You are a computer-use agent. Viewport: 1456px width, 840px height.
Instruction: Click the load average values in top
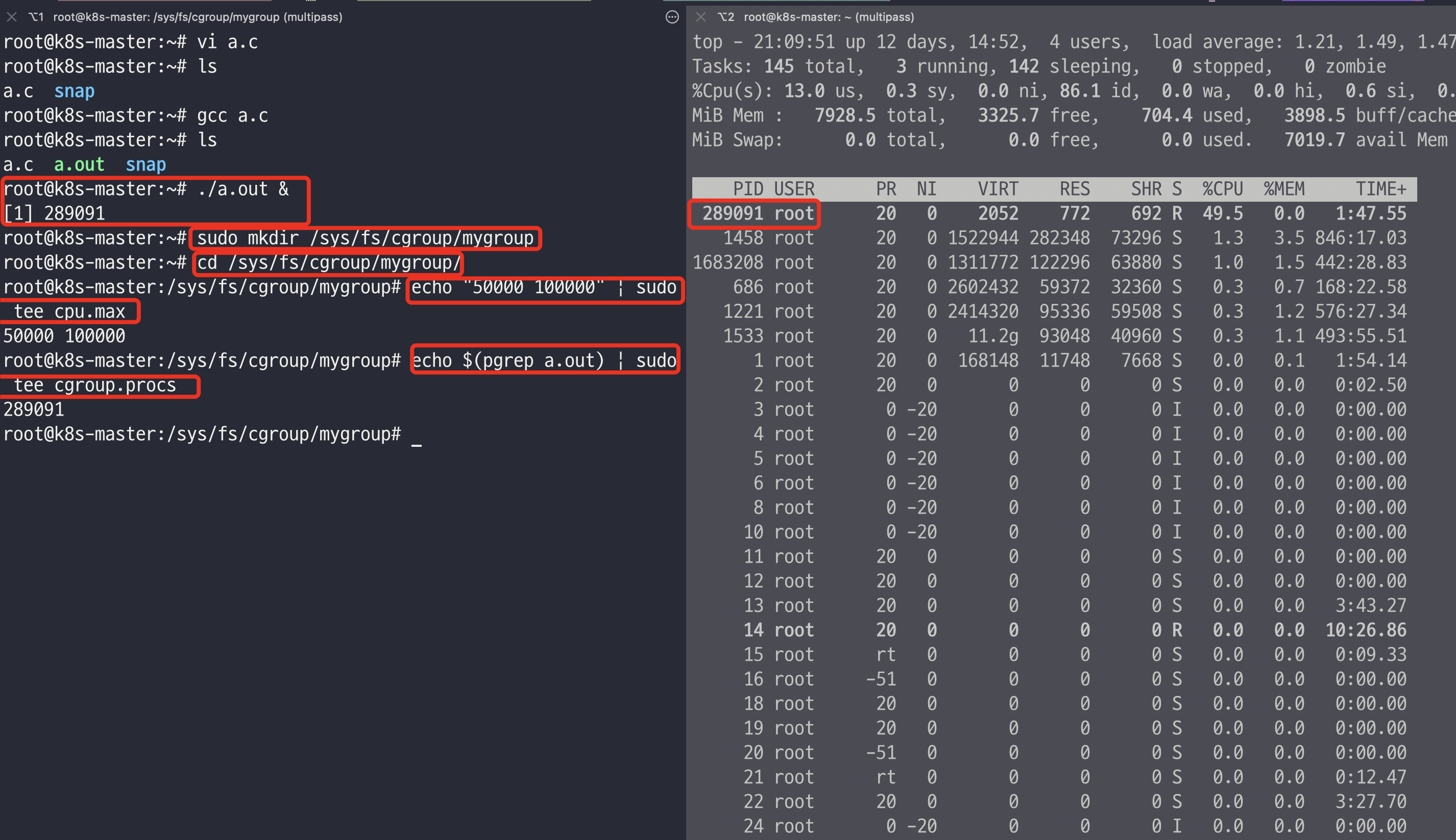(x=1372, y=42)
